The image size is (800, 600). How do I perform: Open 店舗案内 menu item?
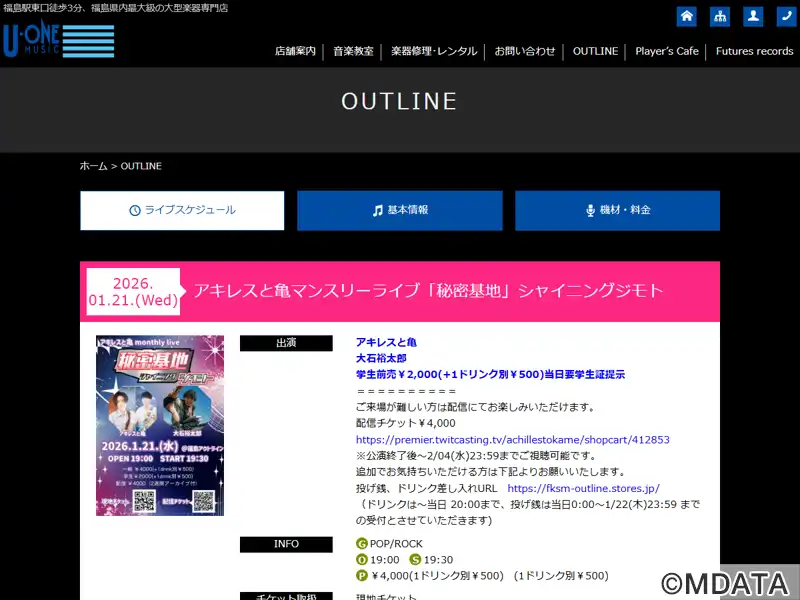(295, 51)
